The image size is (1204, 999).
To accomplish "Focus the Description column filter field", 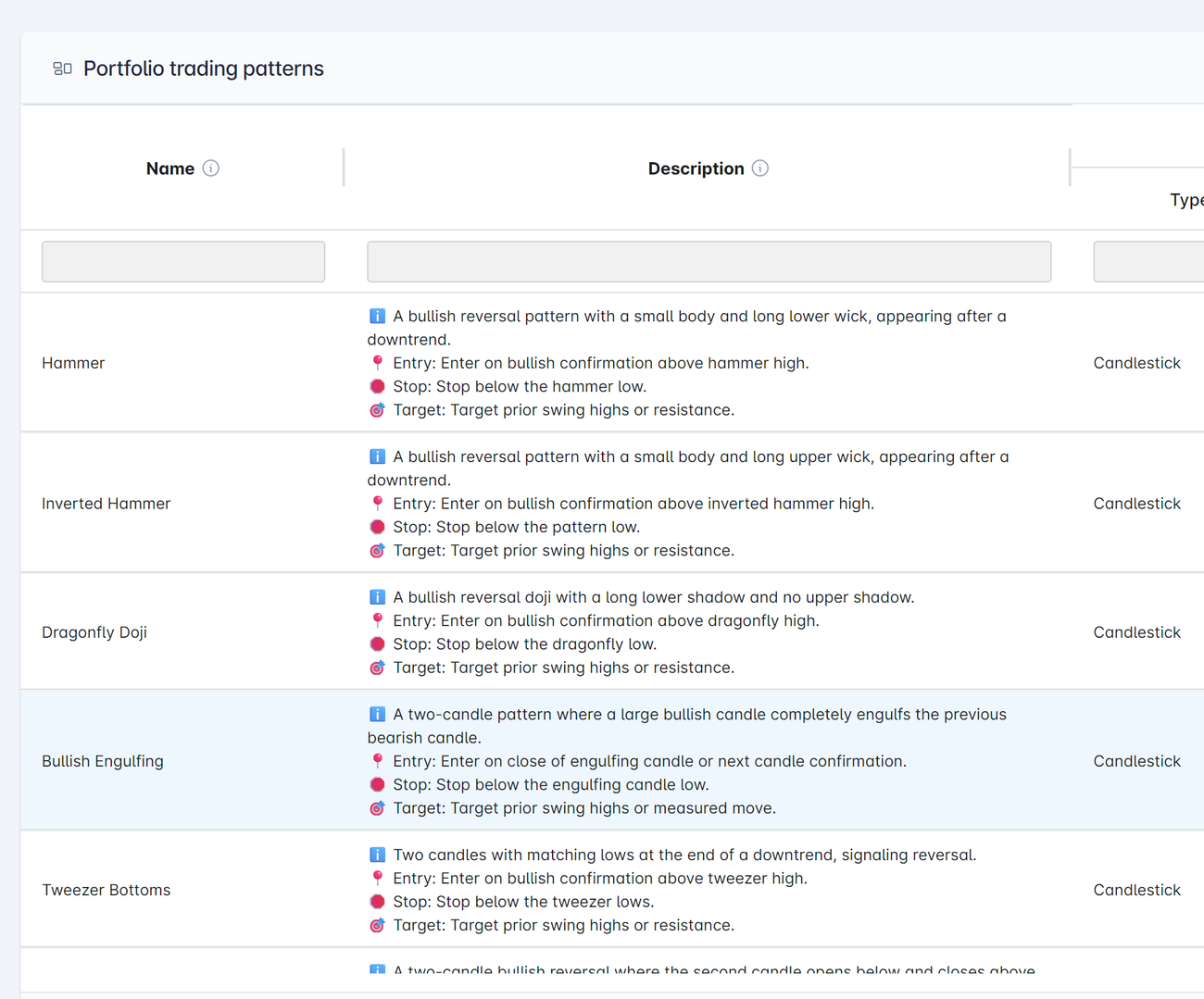I will (x=709, y=261).
